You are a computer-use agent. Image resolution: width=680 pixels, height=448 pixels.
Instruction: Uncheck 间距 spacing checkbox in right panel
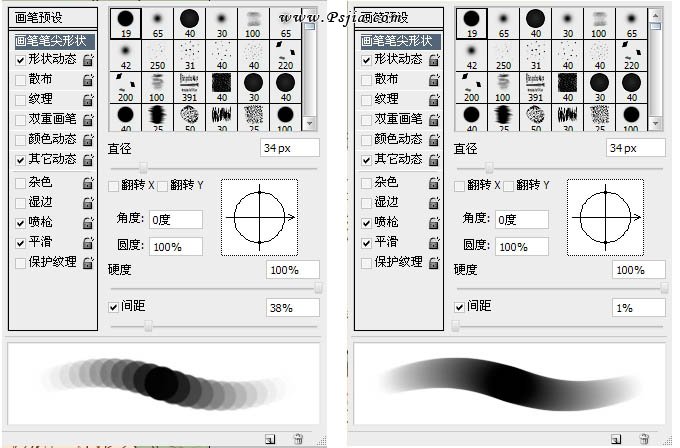(459, 307)
